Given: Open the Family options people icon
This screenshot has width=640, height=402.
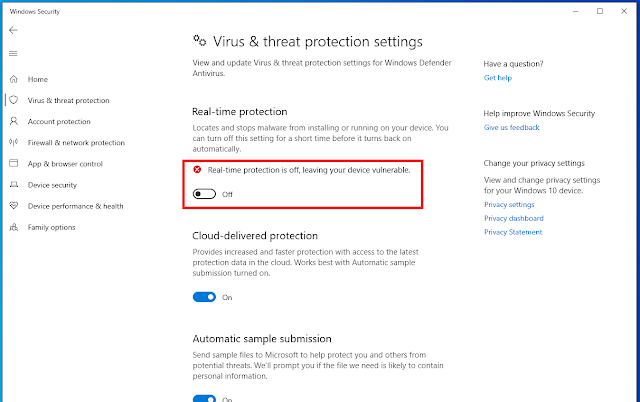Looking at the screenshot, I should click(x=14, y=227).
